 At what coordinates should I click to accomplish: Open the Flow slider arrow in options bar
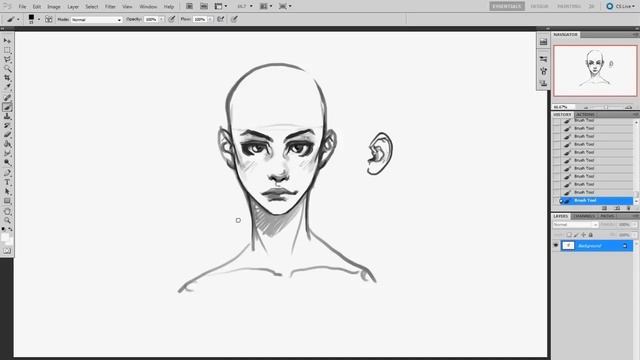point(210,19)
